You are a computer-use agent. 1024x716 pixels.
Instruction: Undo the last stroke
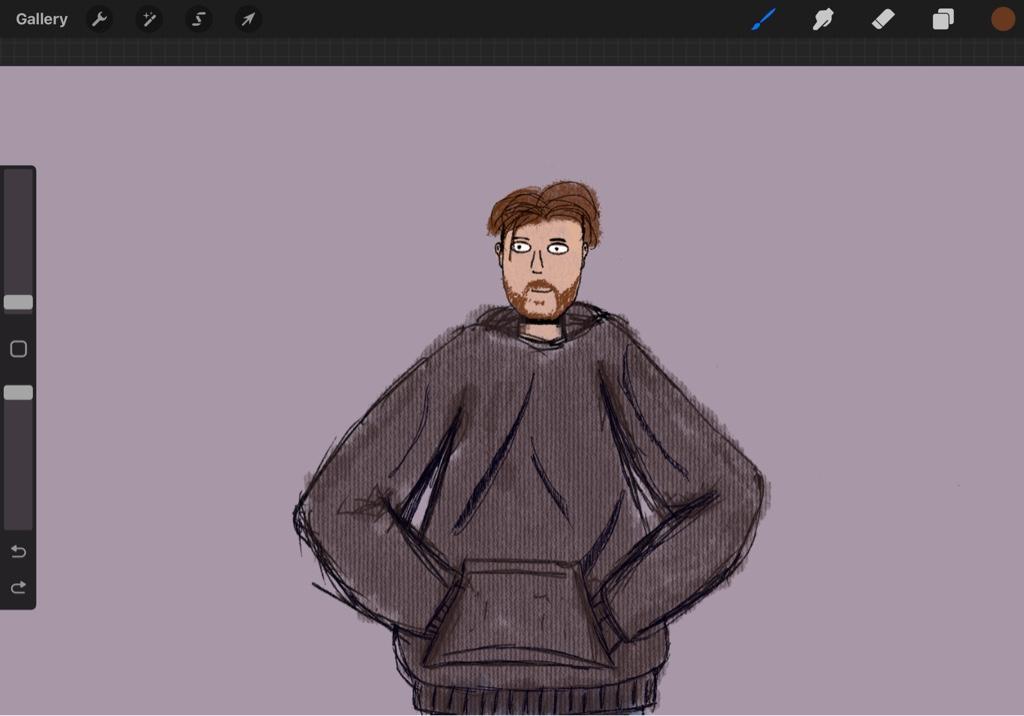[x=18, y=552]
